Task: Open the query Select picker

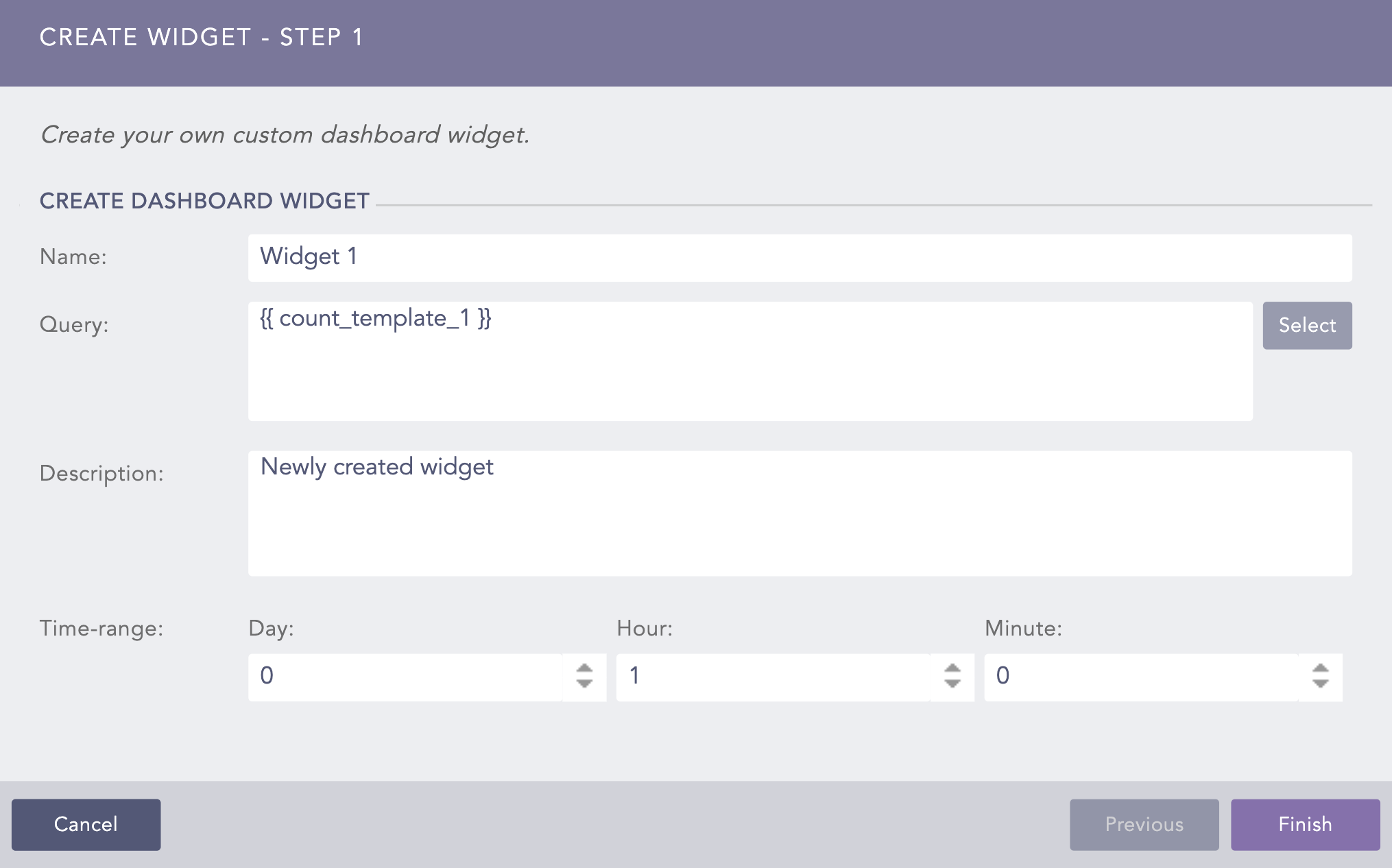Action: point(1306,325)
